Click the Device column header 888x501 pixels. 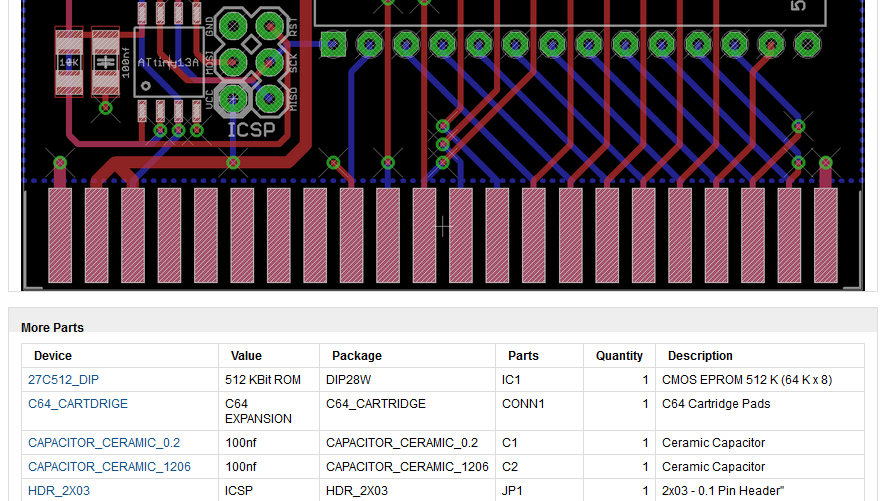(x=53, y=356)
